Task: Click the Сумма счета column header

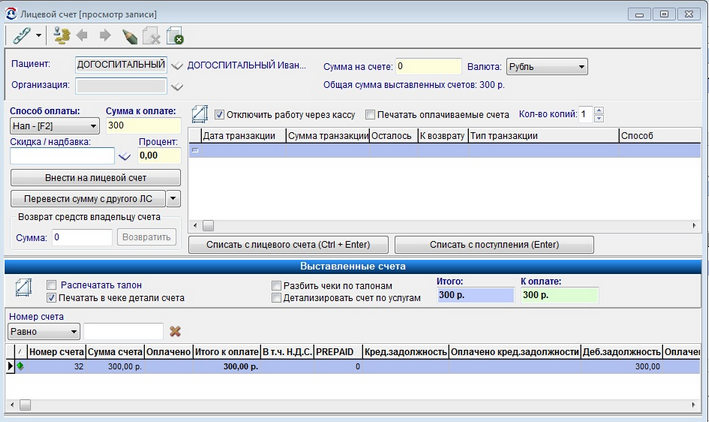Action: [115, 352]
